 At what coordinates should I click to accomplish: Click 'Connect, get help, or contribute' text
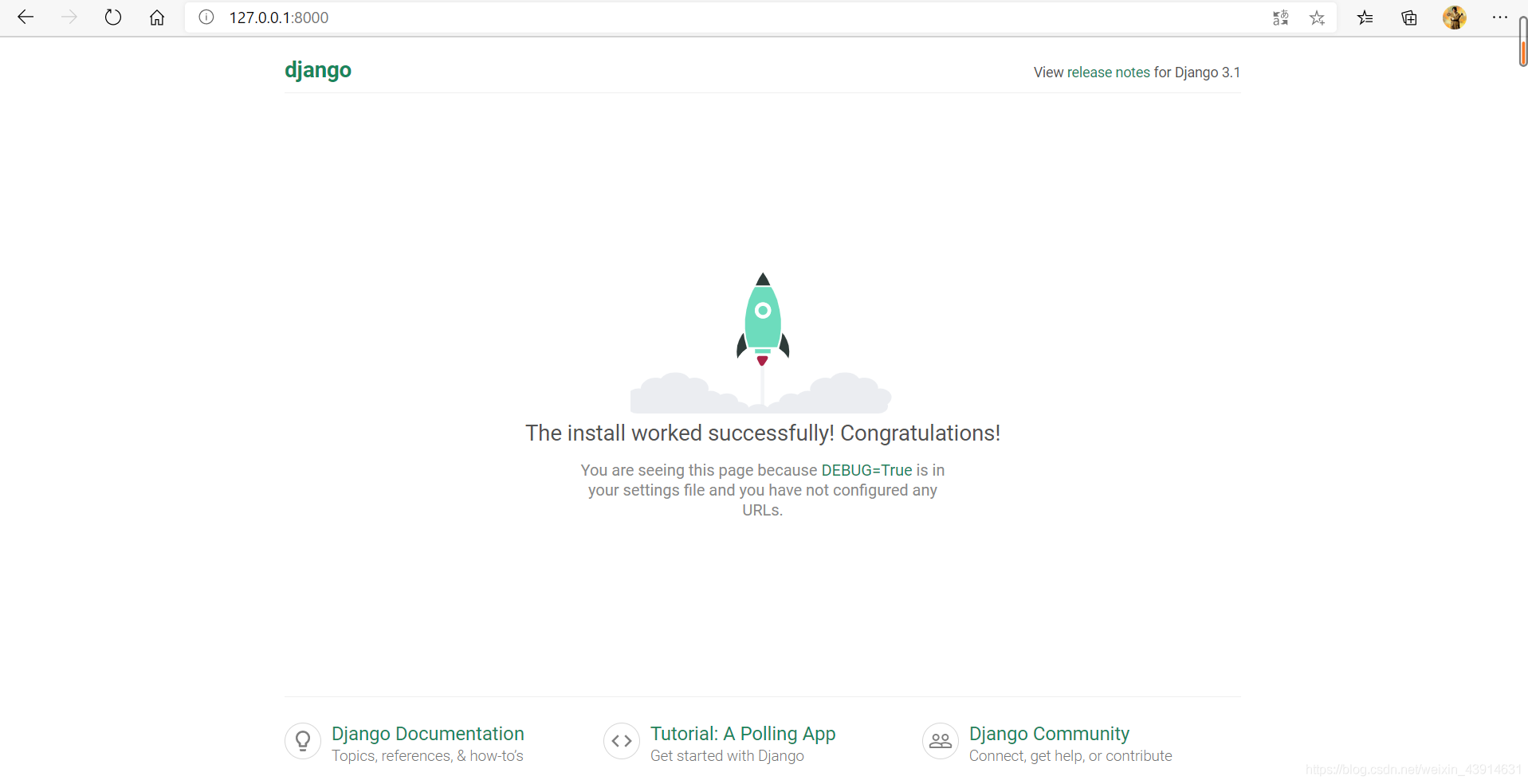tap(1070, 756)
